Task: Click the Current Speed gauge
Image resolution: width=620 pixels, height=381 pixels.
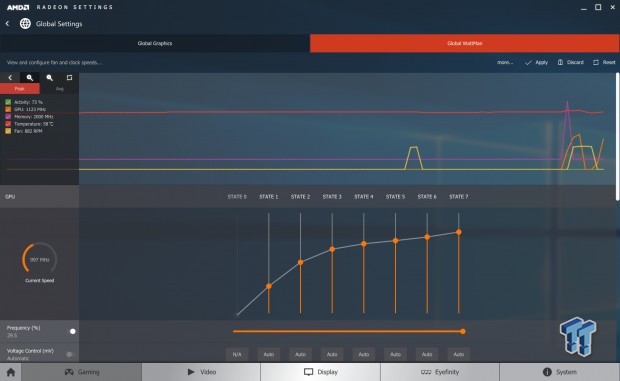Action: coord(40,259)
